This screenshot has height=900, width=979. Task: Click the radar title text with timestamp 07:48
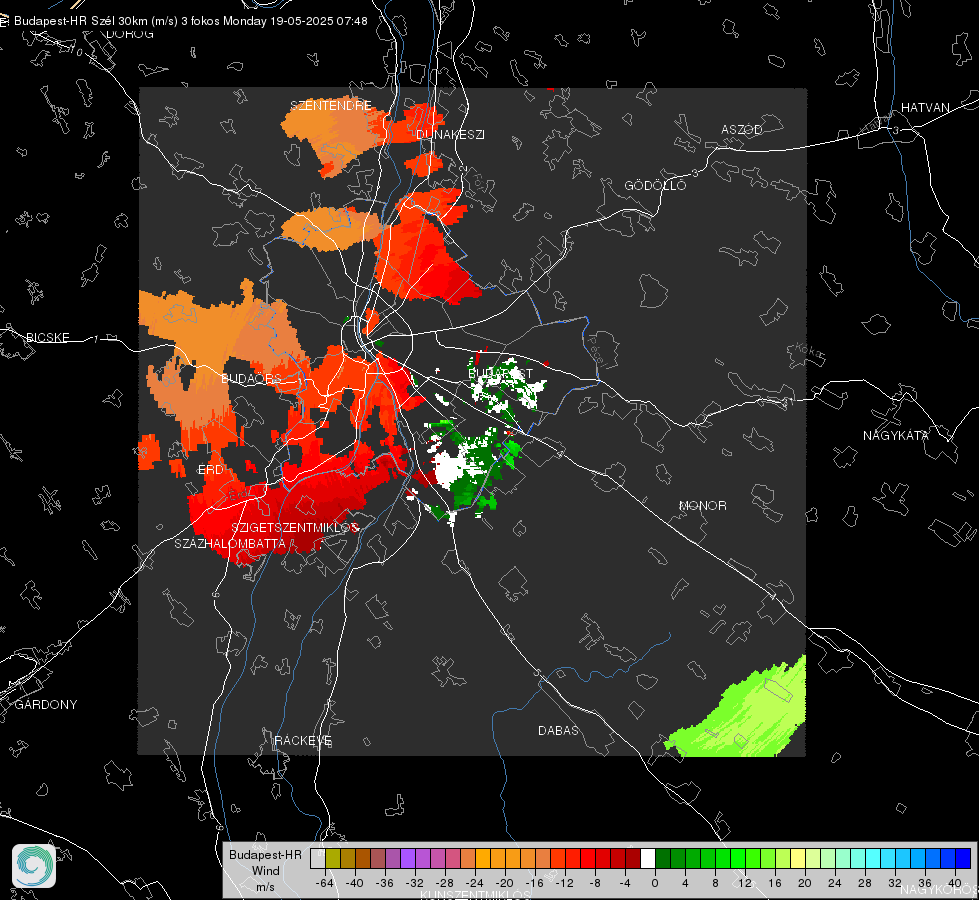click(190, 21)
